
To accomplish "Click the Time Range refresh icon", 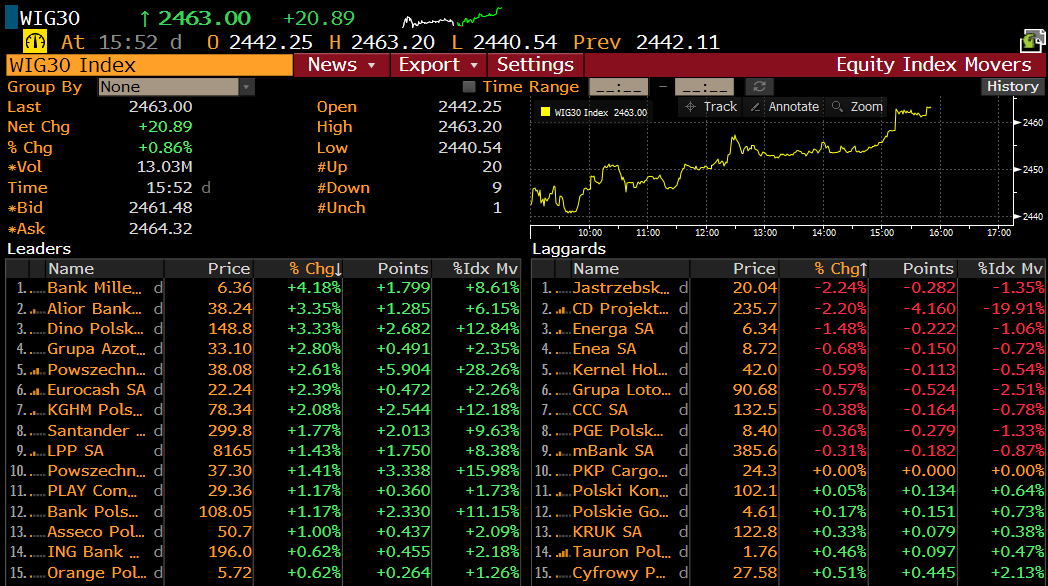I will (760, 87).
